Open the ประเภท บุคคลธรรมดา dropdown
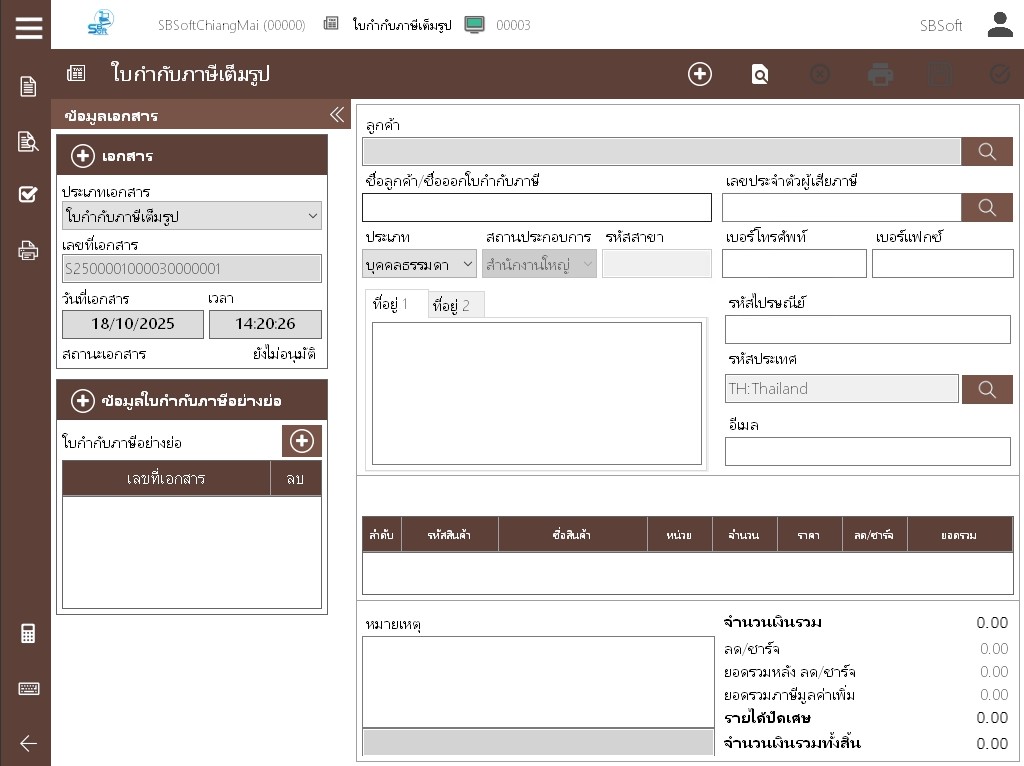 coord(419,264)
